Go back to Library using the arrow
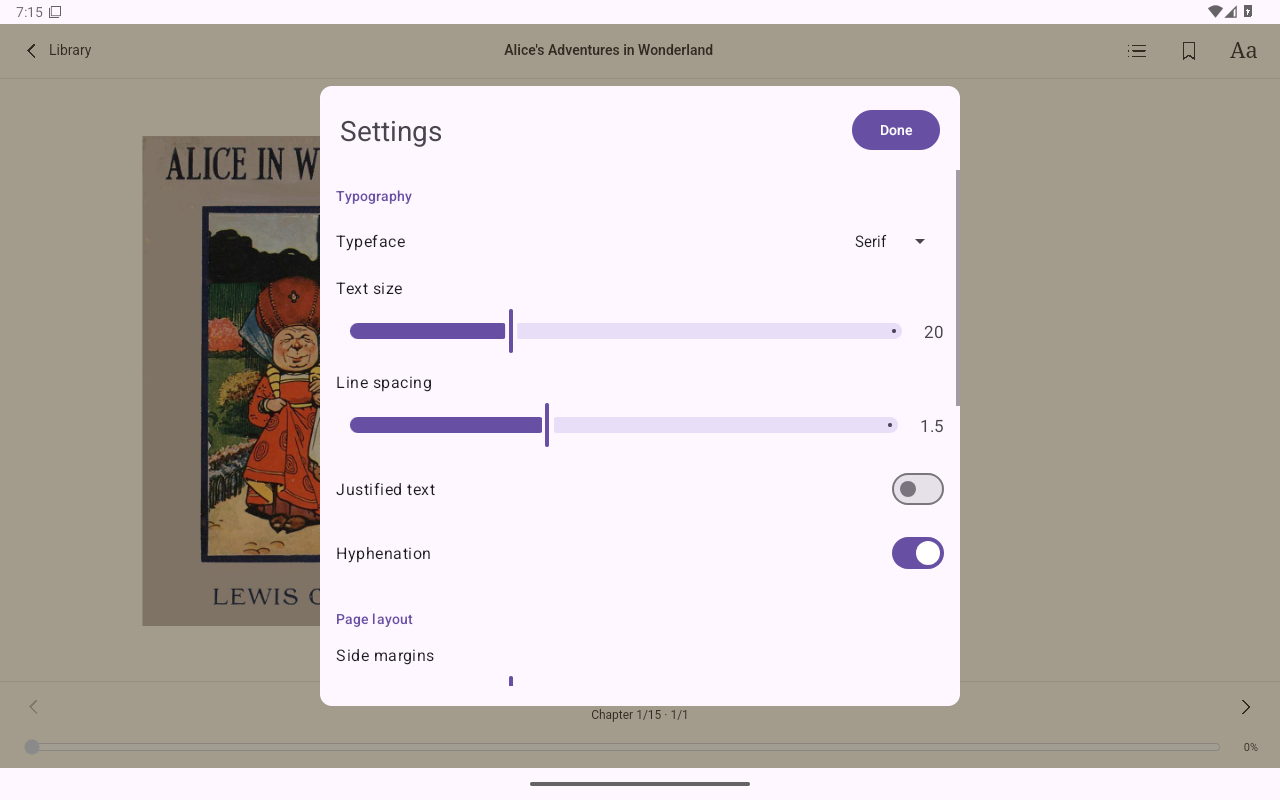Screen dimensions: 1280x800 click(x=31, y=50)
